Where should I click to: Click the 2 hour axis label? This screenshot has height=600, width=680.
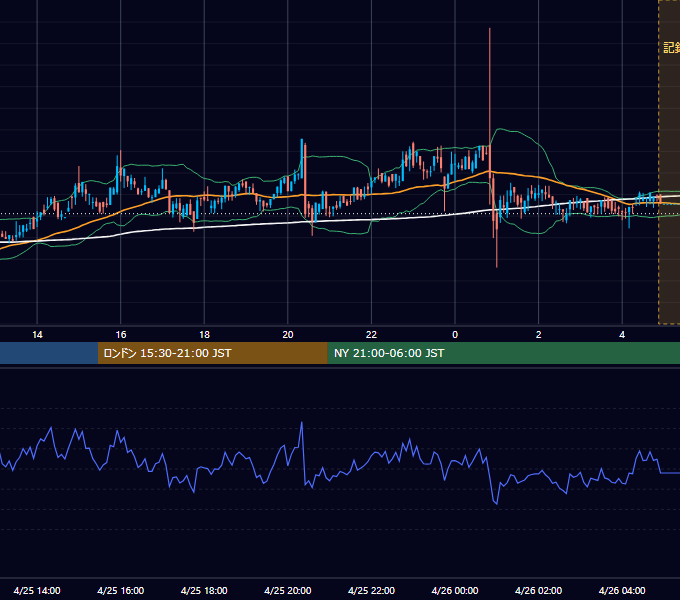(x=539, y=335)
